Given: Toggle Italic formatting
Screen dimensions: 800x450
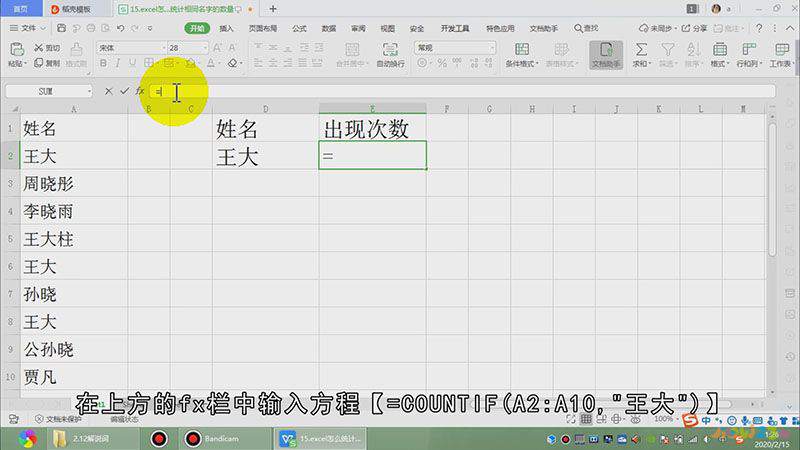Looking at the screenshot, I should 118,63.
